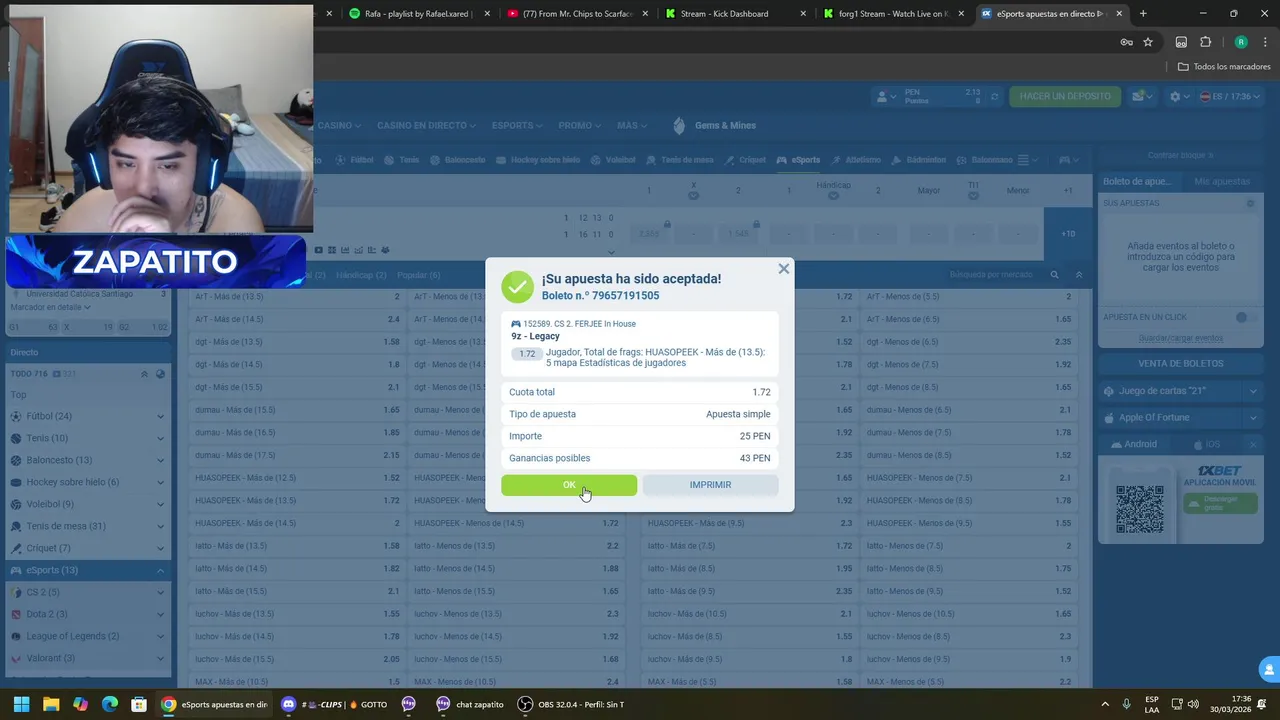The width and height of the screenshot is (1280, 720).
Task: Toggle Apuesta en un click switch
Action: [1245, 317]
